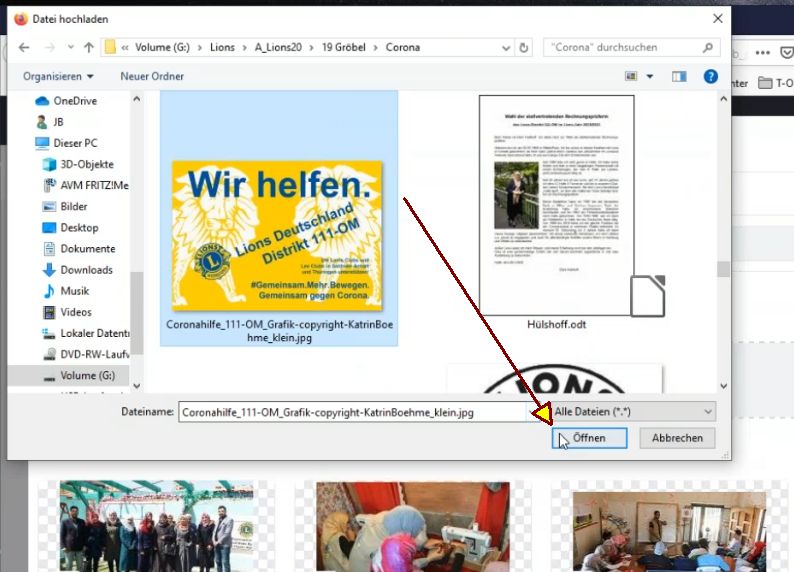Go forward with the right arrow
Screen dimensions: 794x572
tap(50, 47)
